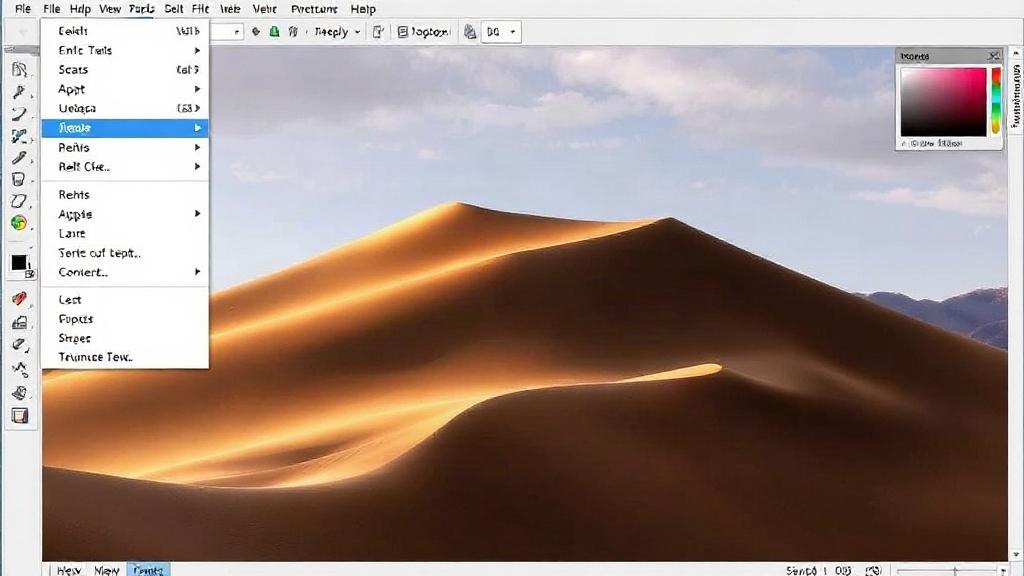Open the DG dropdown in the toolbar
Viewport: 1024px width, 576px height.
(x=501, y=31)
